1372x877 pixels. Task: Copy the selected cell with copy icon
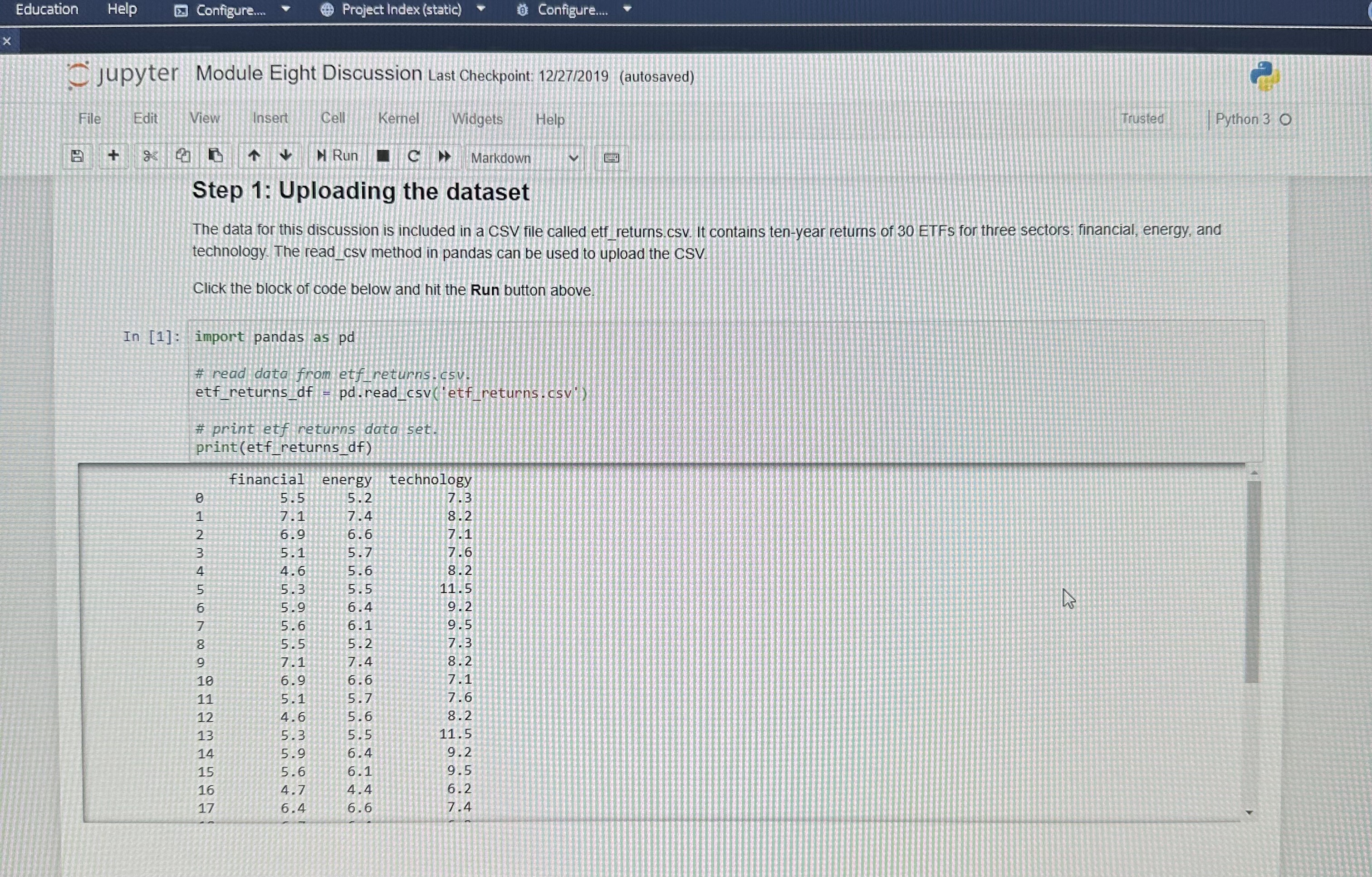[x=183, y=156]
